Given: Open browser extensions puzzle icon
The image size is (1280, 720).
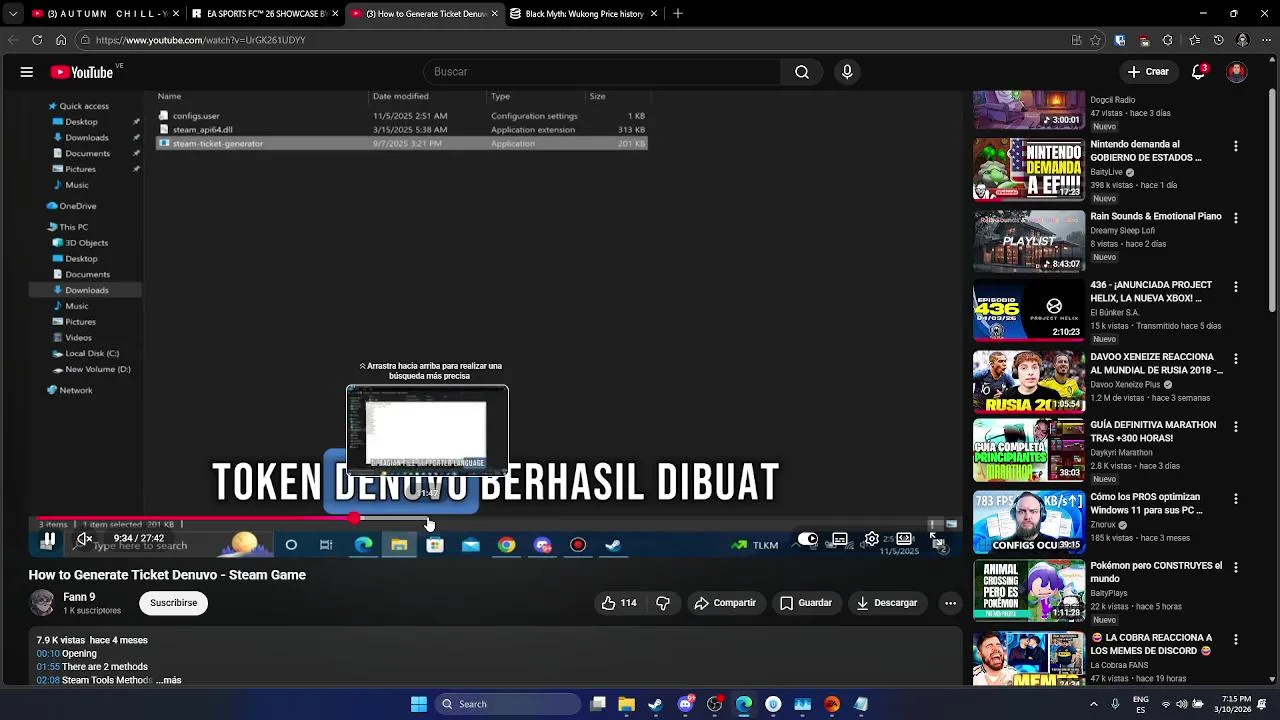Looking at the screenshot, I should click(1167, 40).
